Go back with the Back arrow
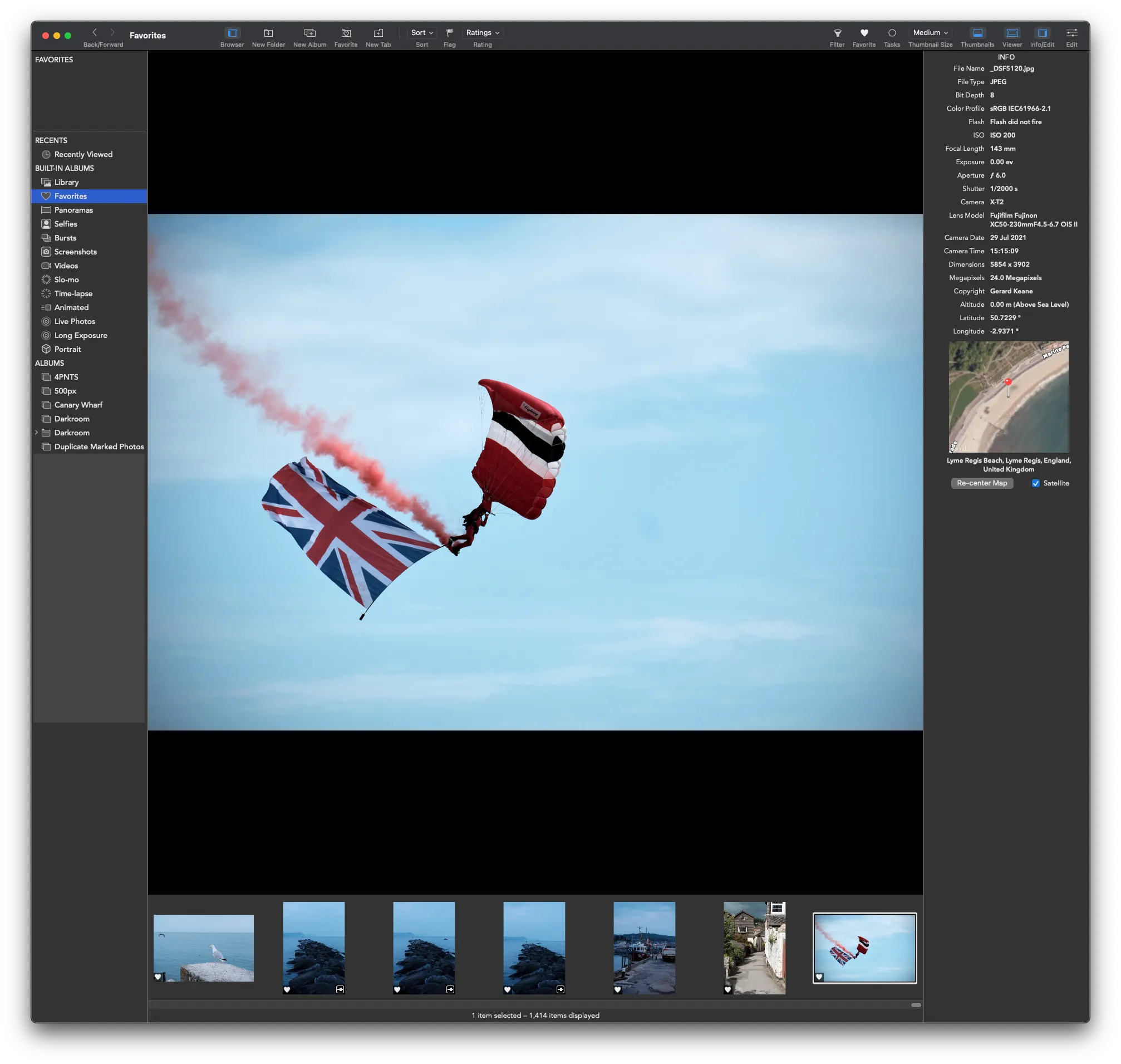Viewport: 1121px width, 1064px height. 95,32
